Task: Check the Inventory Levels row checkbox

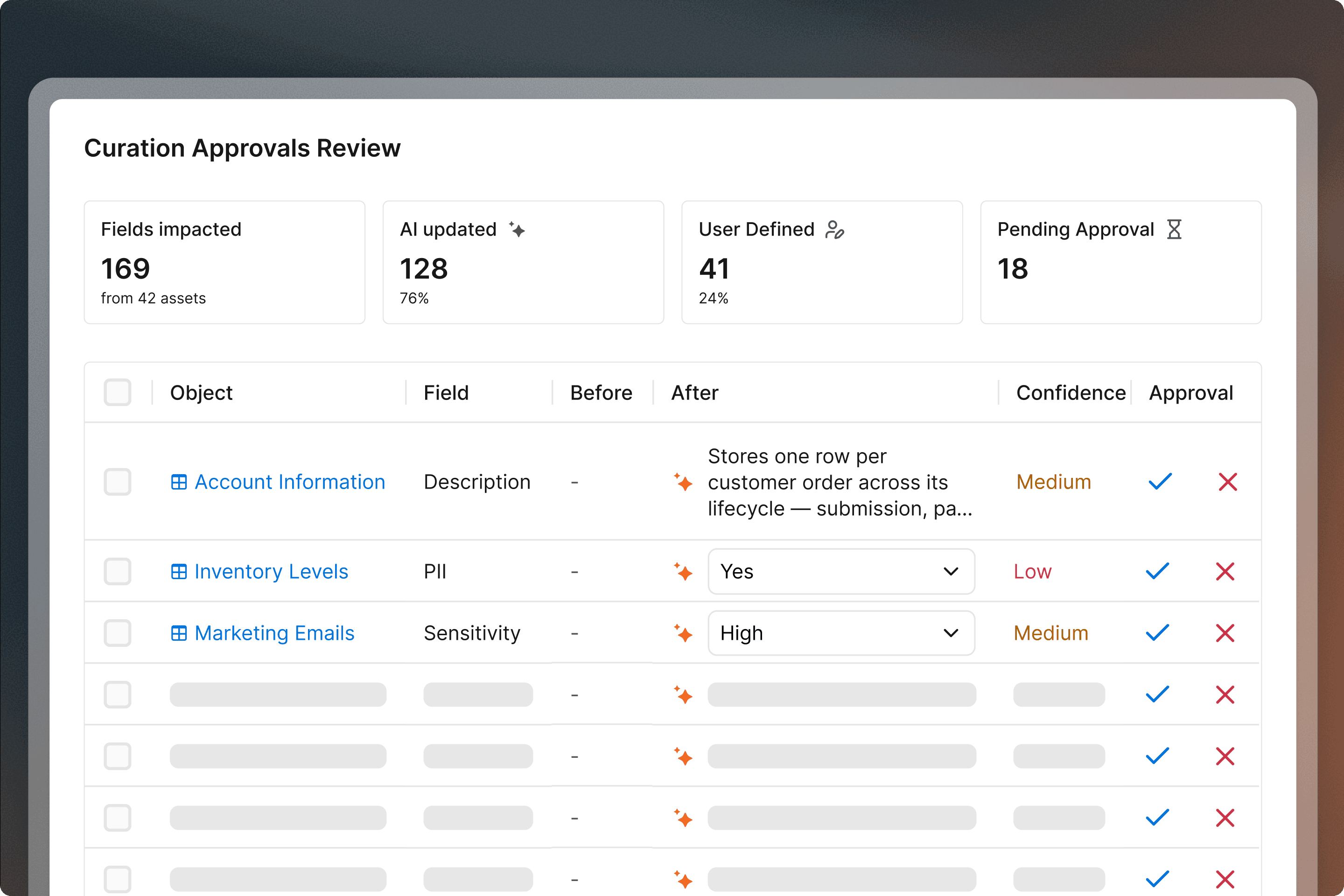Action: (117, 571)
